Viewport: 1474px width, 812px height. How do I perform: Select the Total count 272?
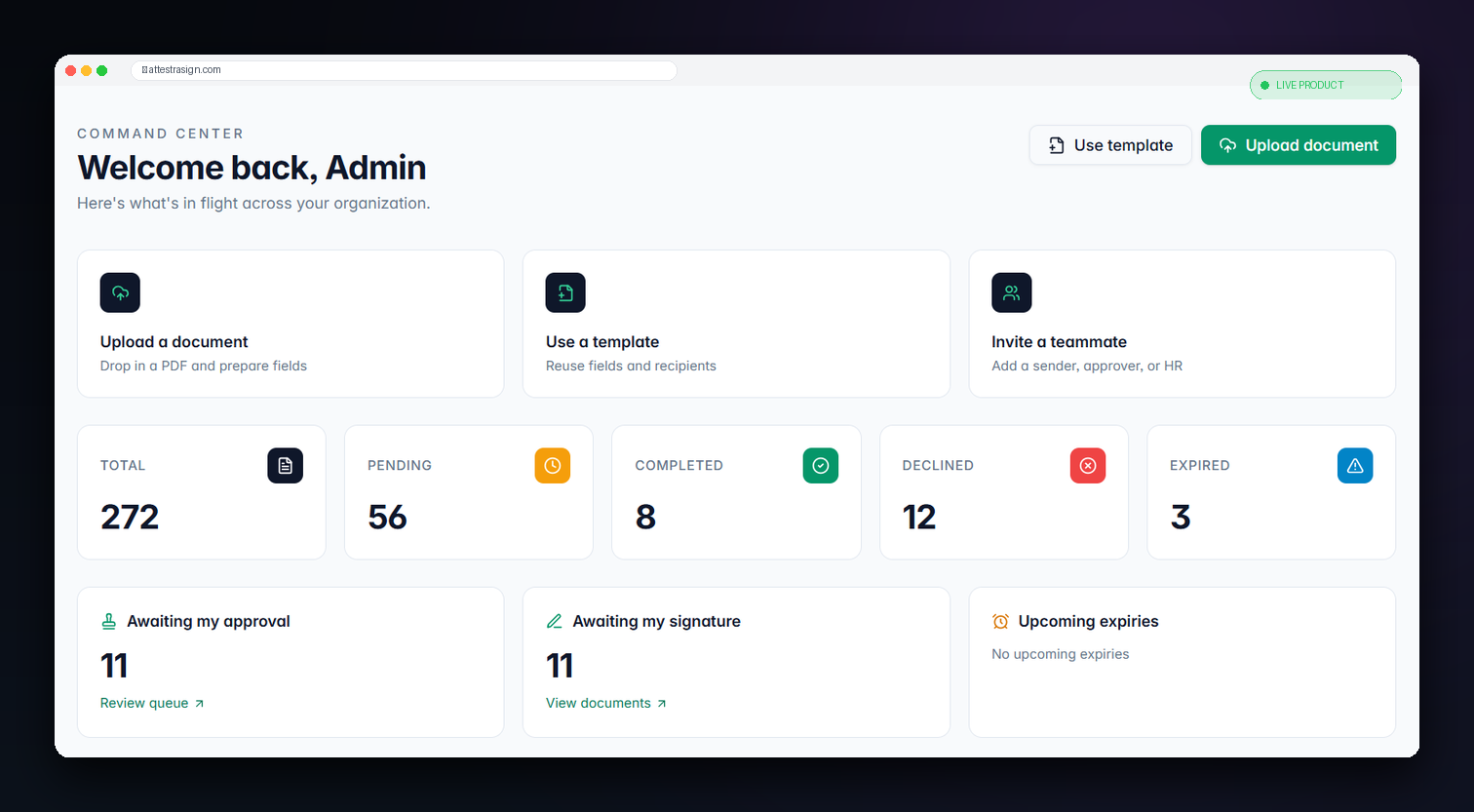pyautogui.click(x=130, y=517)
